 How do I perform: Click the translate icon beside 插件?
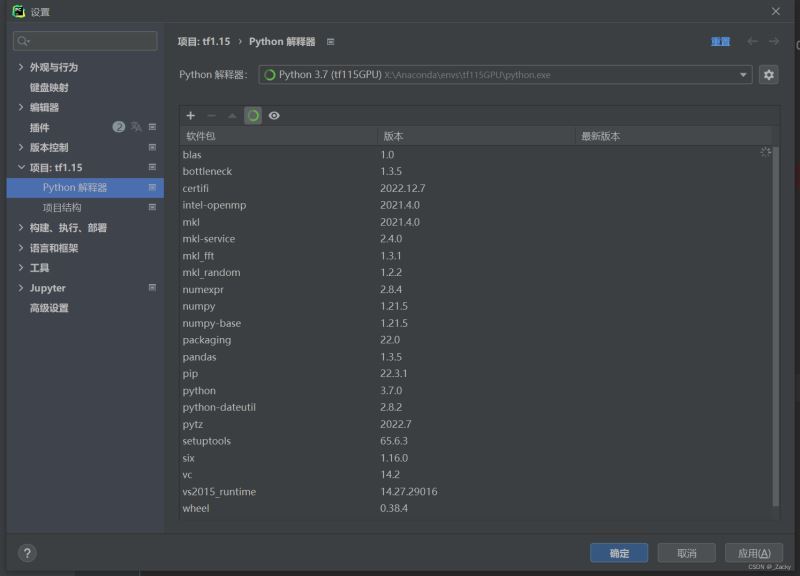tap(136, 127)
